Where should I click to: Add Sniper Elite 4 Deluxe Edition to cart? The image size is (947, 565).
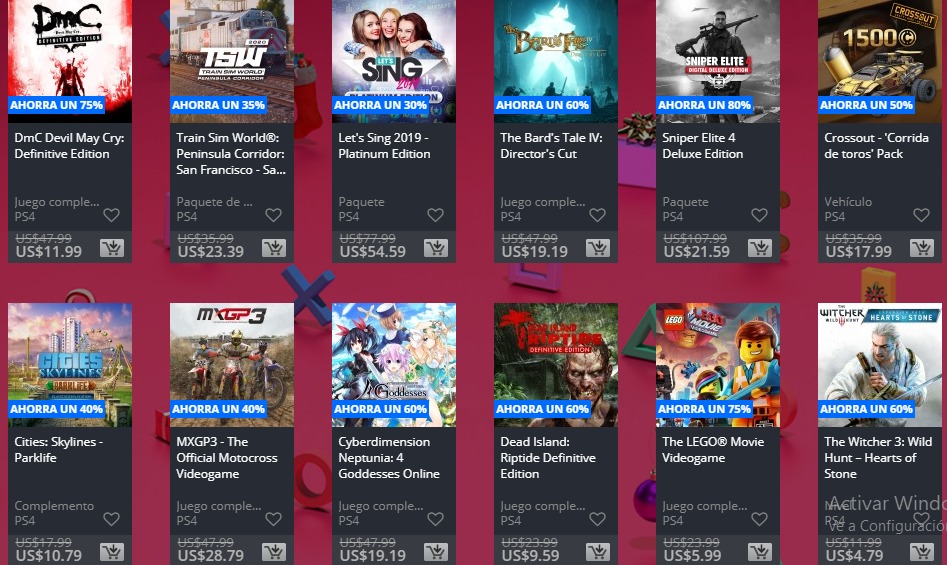(759, 247)
